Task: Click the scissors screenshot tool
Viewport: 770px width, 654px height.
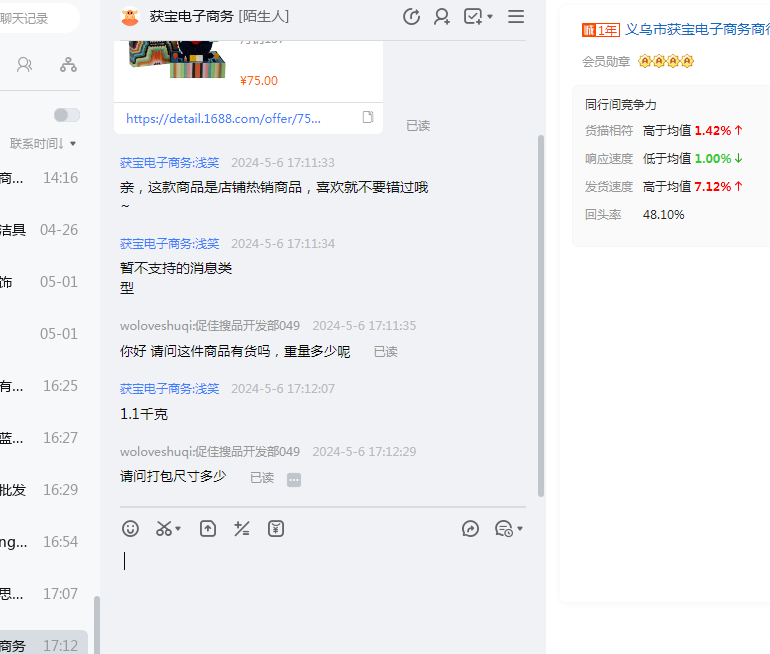Action: point(164,529)
